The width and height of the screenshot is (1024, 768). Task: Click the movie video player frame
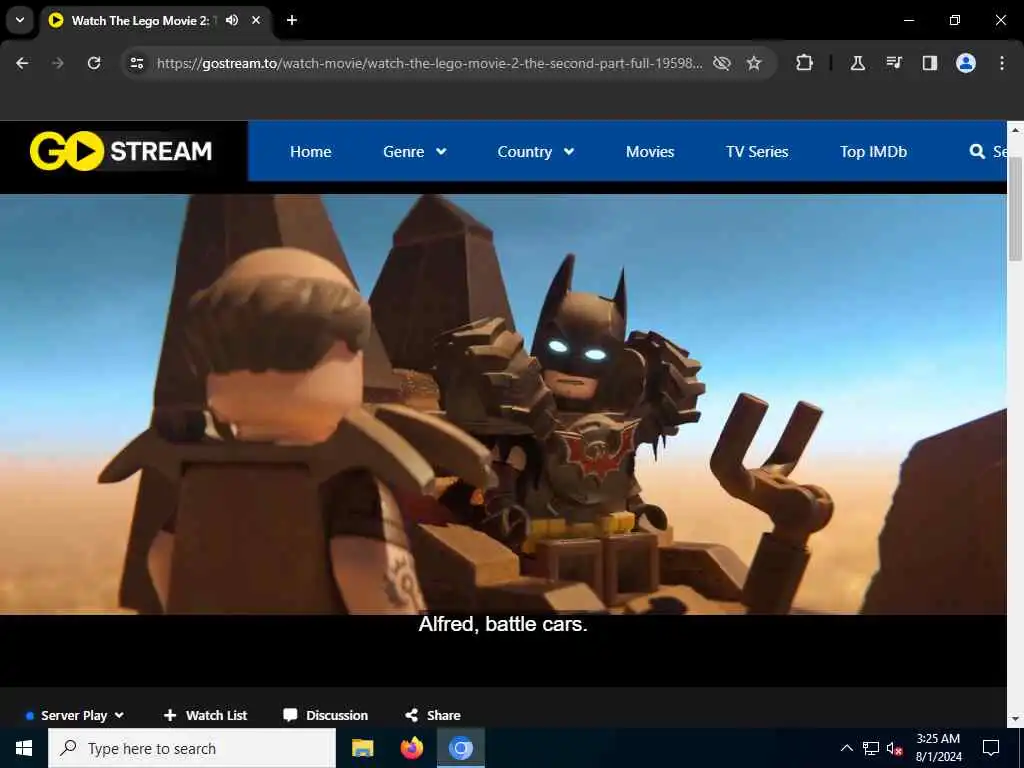[x=503, y=440]
